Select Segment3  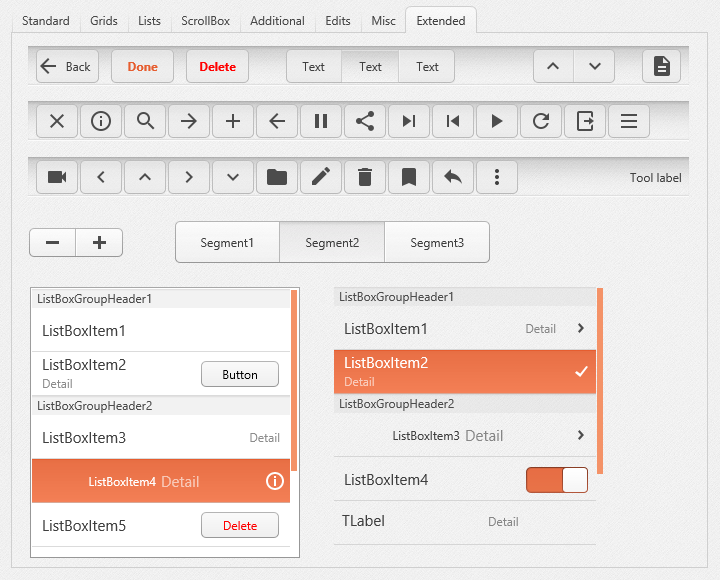click(x=437, y=242)
